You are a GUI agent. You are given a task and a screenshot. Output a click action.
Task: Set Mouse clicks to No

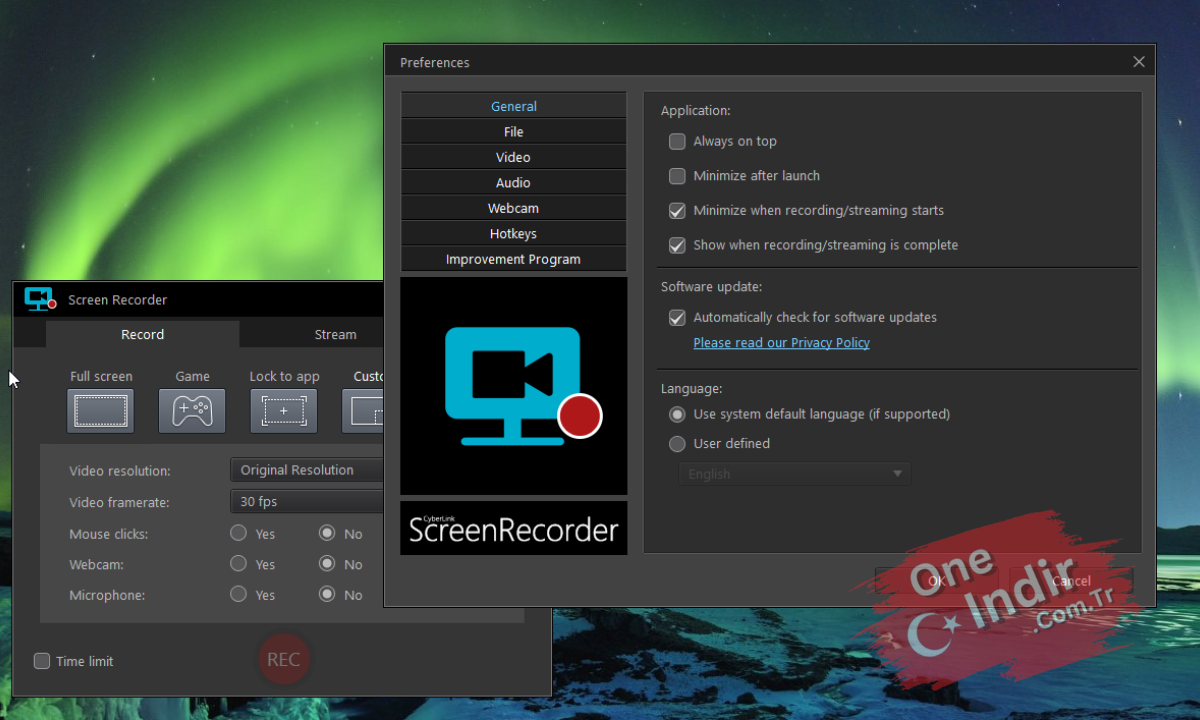[x=327, y=533]
